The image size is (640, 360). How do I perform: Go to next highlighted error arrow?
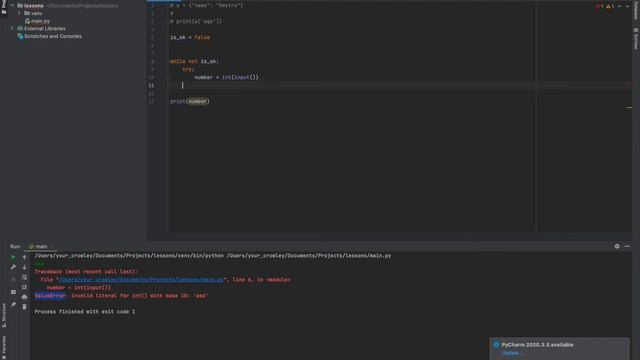[627, 6]
